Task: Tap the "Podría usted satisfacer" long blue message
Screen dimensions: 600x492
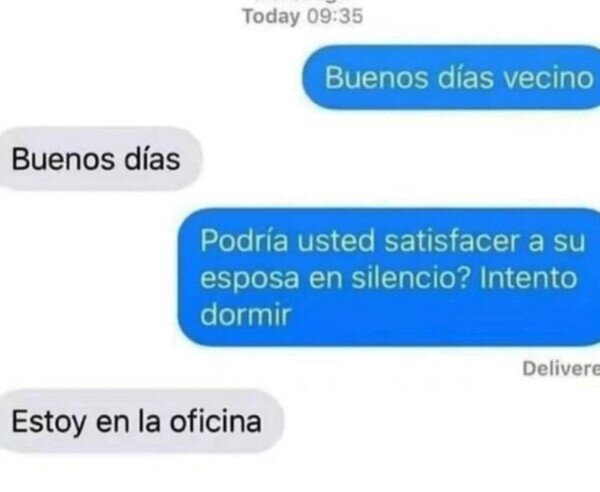Action: (x=389, y=277)
